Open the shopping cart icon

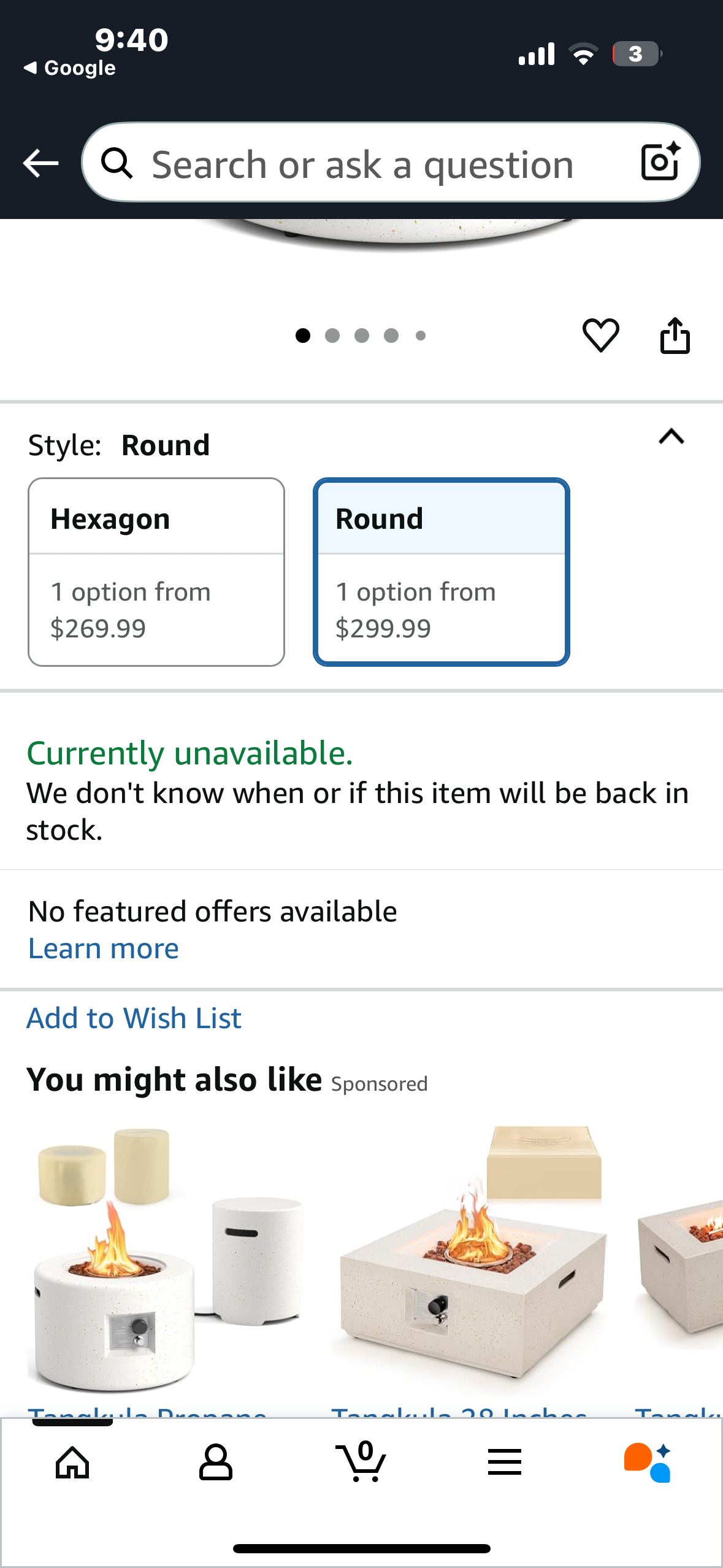[x=361, y=1462]
